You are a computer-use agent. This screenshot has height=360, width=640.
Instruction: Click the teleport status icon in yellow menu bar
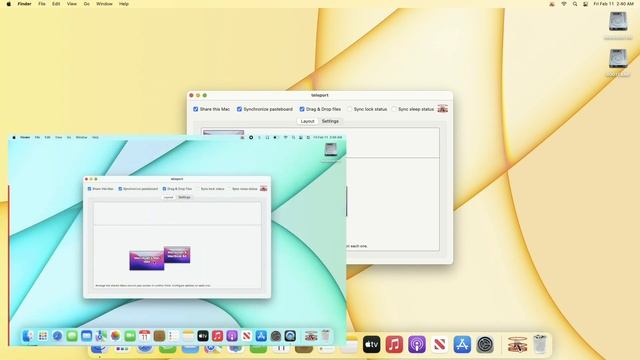tap(552, 4)
